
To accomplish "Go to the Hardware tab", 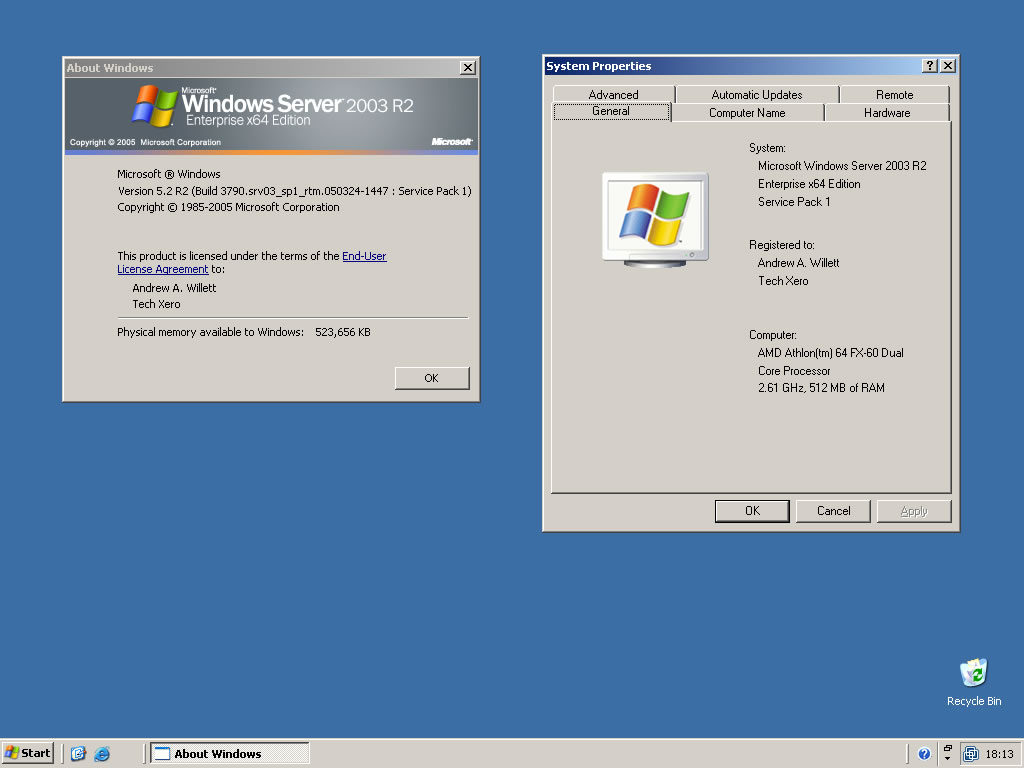I will 887,113.
